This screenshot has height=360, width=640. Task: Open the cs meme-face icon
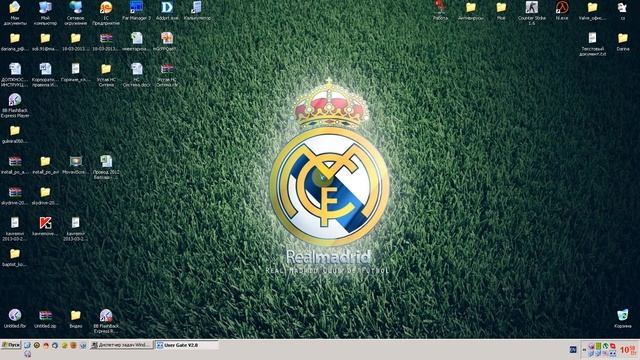tap(622, 8)
